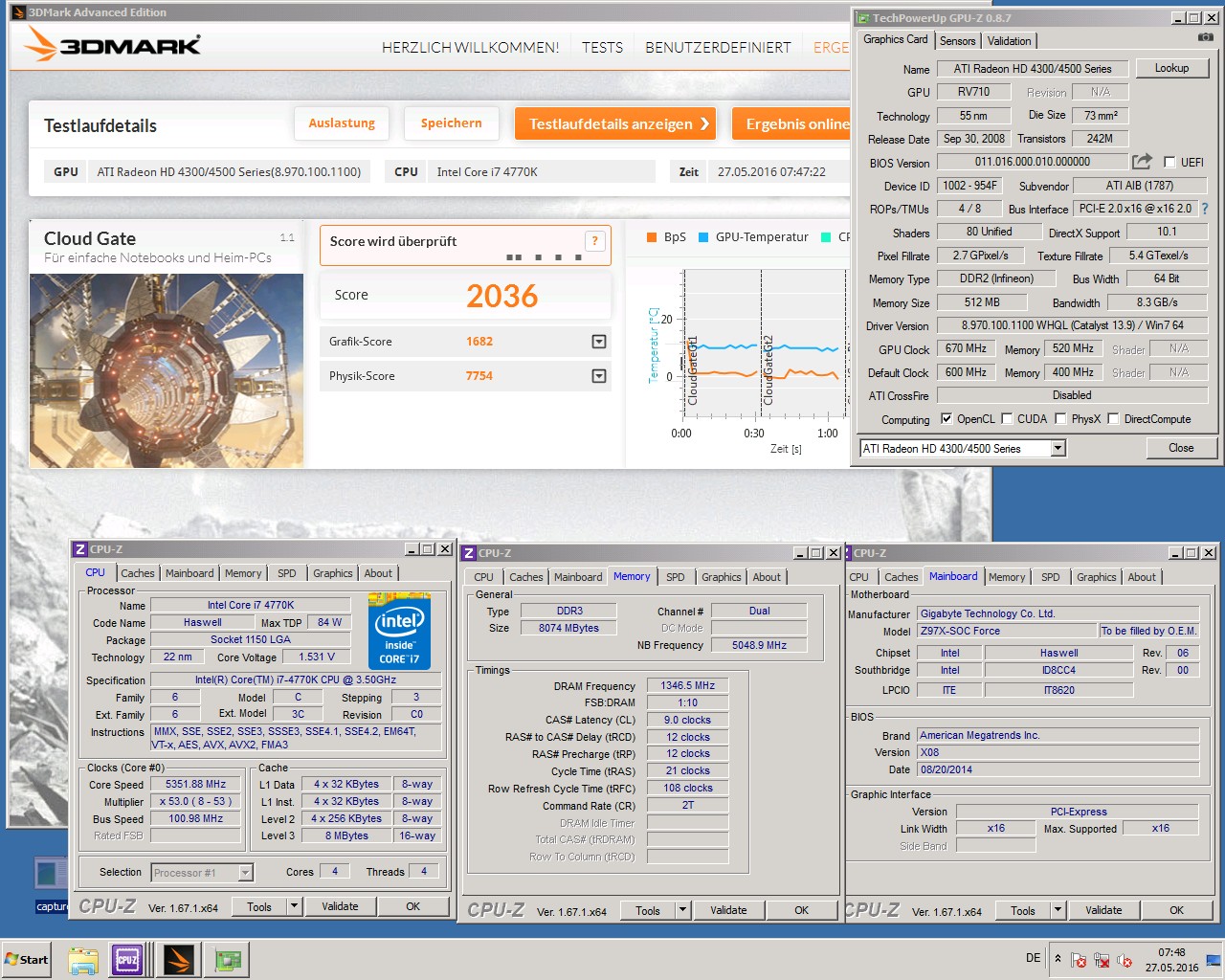
Task: Click the CloudGateGt2 timeline marker on chart
Action: [768, 369]
